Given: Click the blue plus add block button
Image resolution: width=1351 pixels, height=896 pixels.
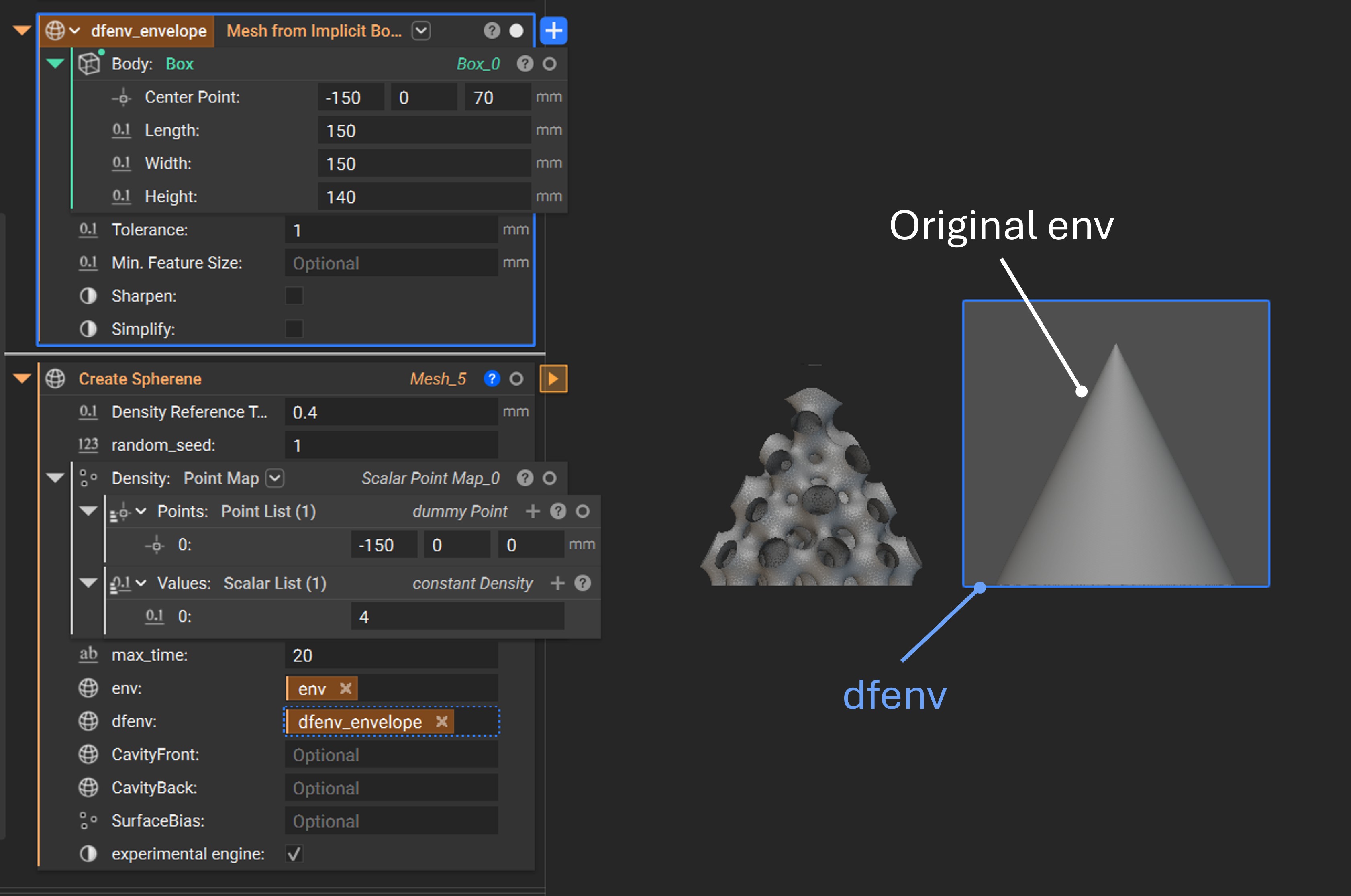Looking at the screenshot, I should (x=553, y=31).
